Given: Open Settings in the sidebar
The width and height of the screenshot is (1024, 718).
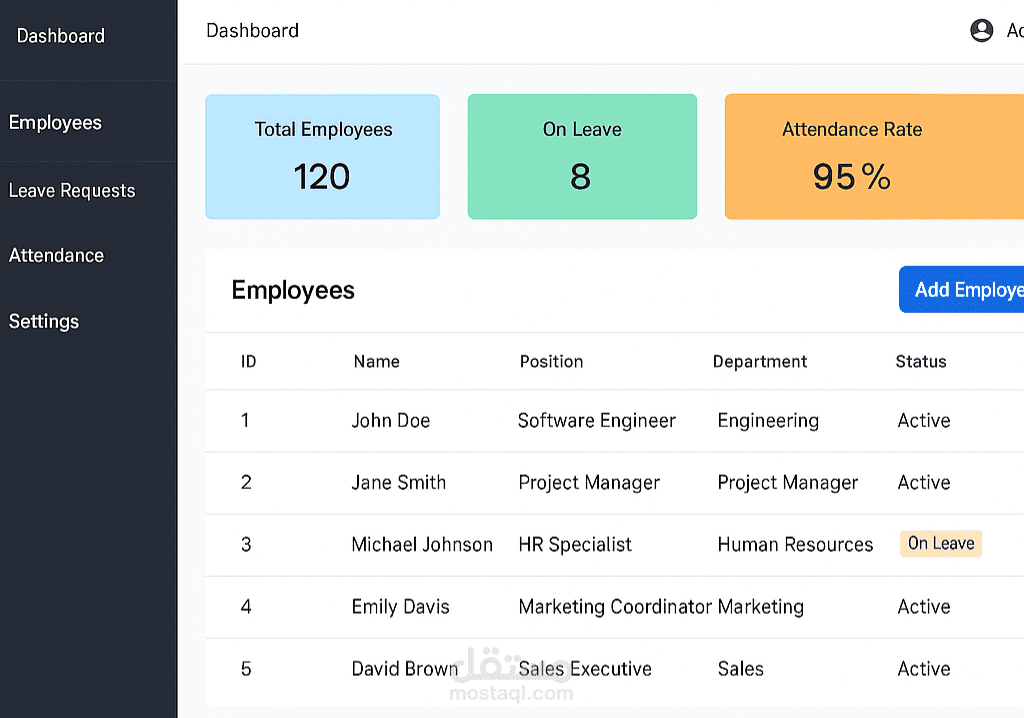Looking at the screenshot, I should (44, 321).
